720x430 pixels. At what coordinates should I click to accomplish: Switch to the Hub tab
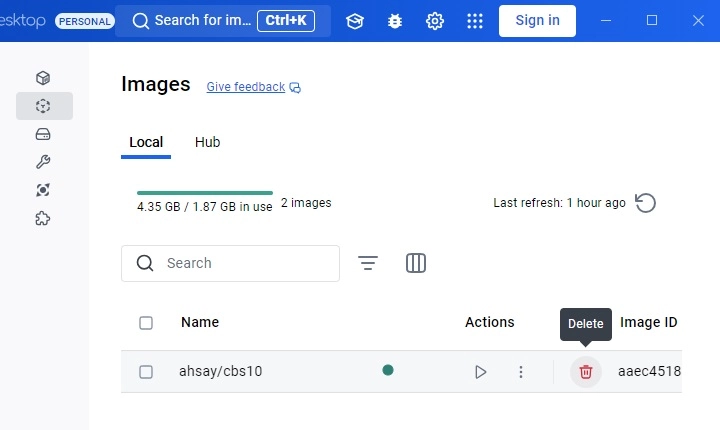coord(208,142)
